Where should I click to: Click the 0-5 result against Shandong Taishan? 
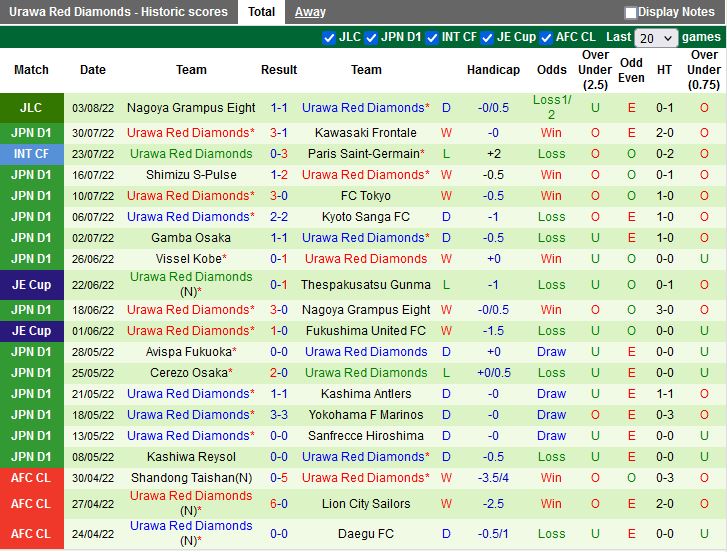279,478
